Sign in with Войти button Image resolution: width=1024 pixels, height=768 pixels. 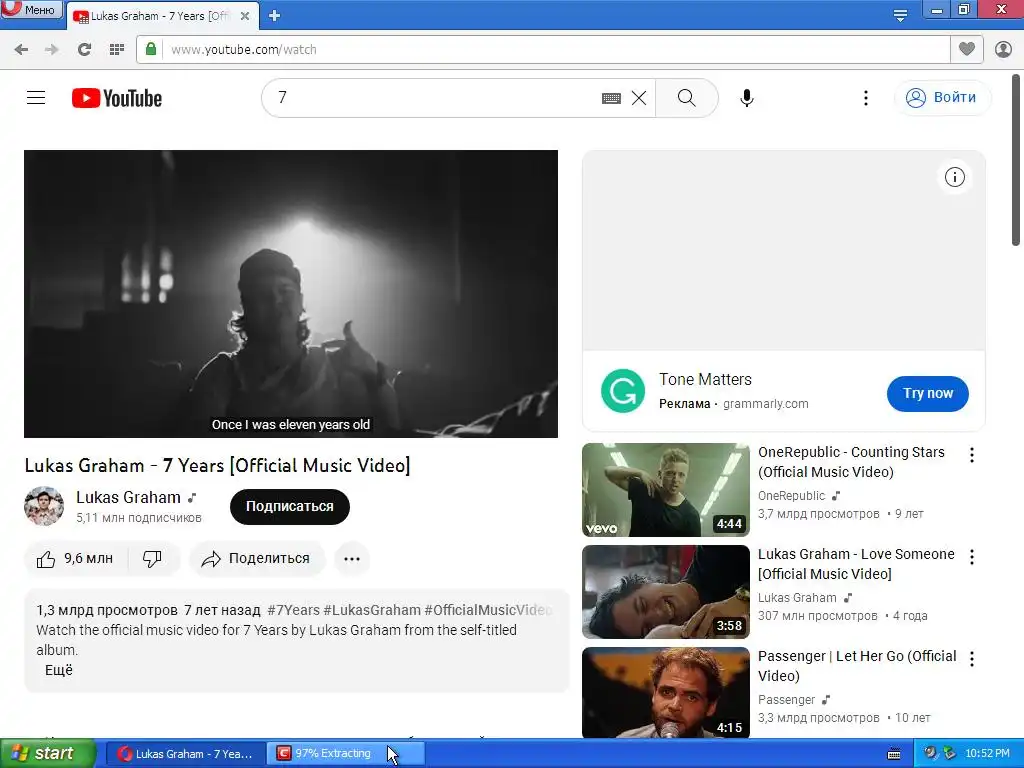point(942,98)
